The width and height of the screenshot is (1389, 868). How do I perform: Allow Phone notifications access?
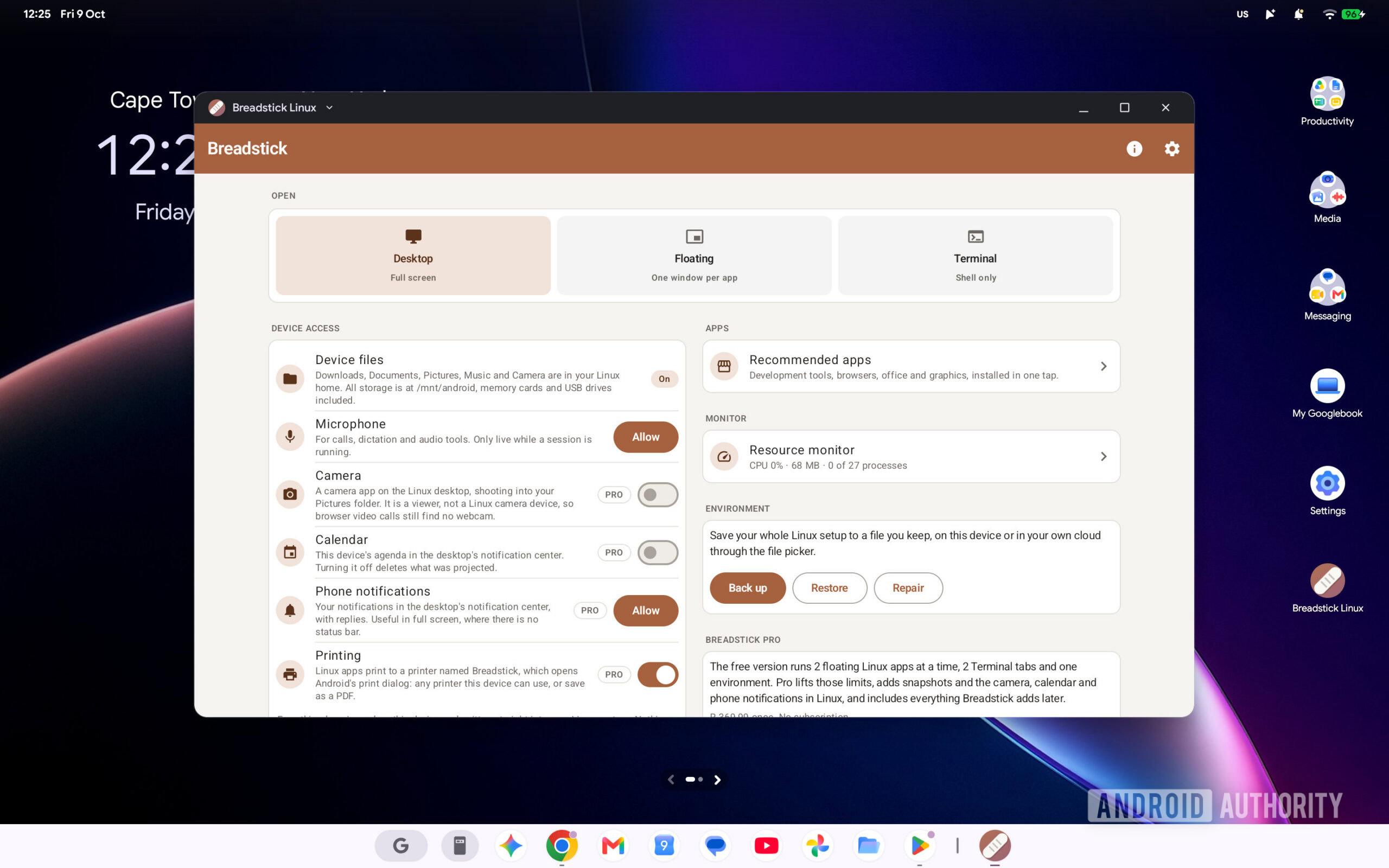[x=646, y=610]
